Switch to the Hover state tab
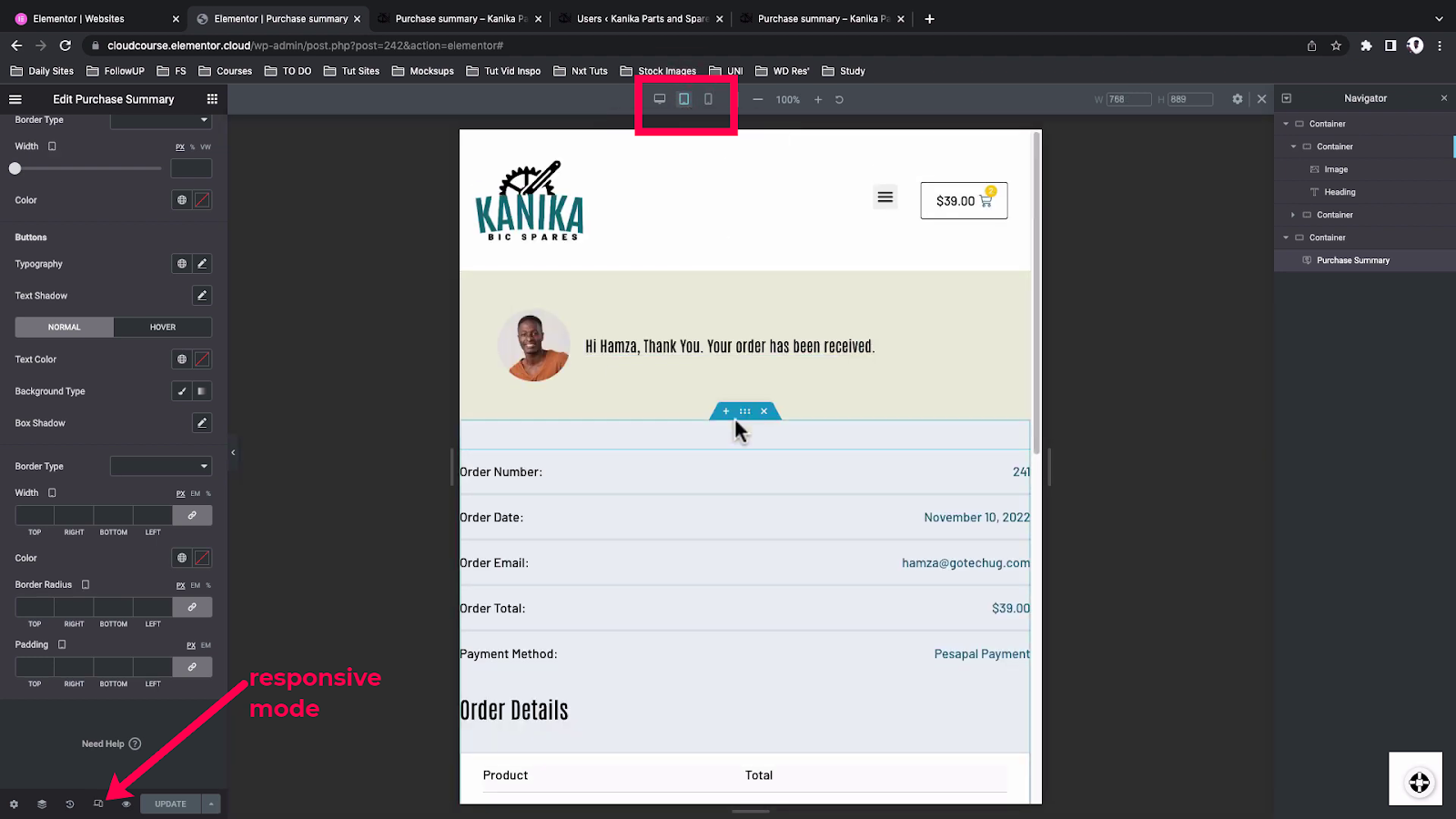Viewport: 1456px width, 819px height. [163, 328]
